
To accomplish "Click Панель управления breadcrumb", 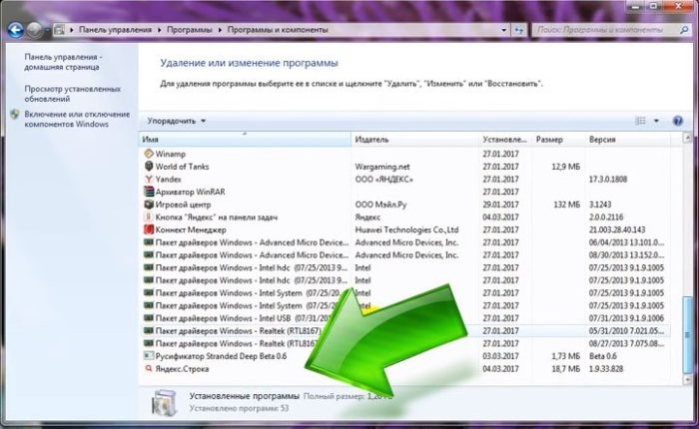I will click(x=115, y=30).
